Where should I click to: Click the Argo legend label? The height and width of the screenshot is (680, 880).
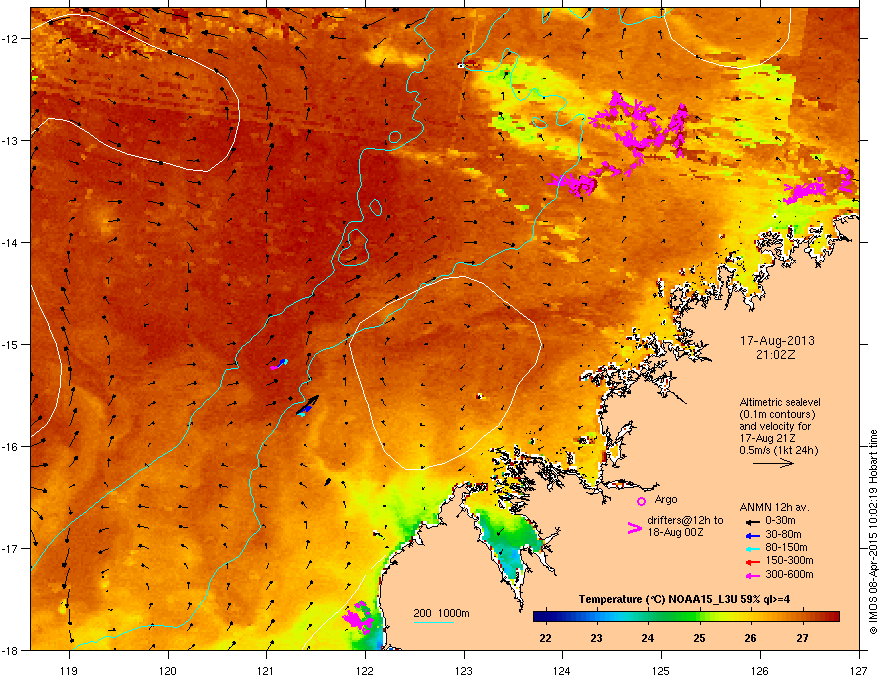coord(666,499)
